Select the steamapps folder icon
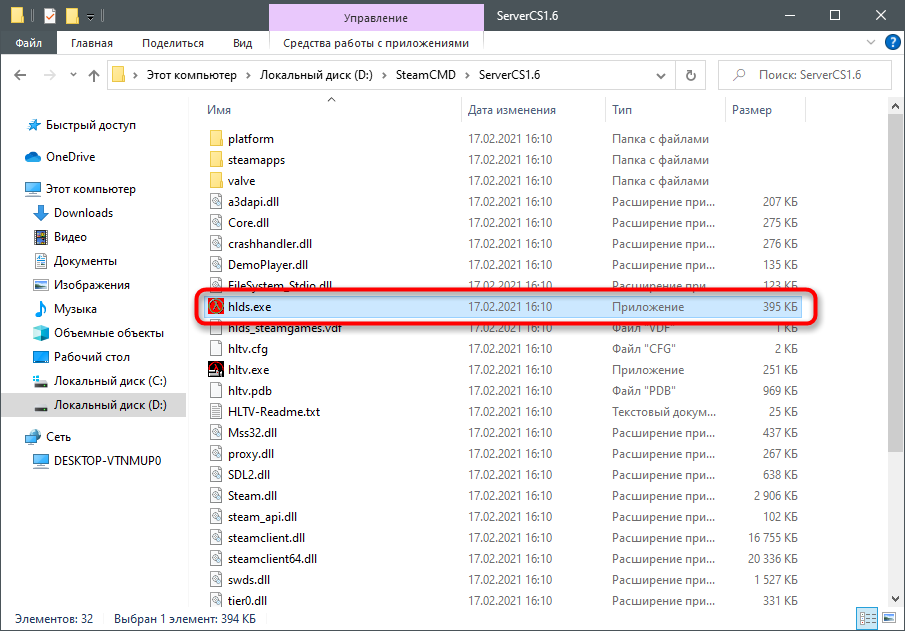Viewport: 905px width, 631px height. pyautogui.click(x=216, y=160)
